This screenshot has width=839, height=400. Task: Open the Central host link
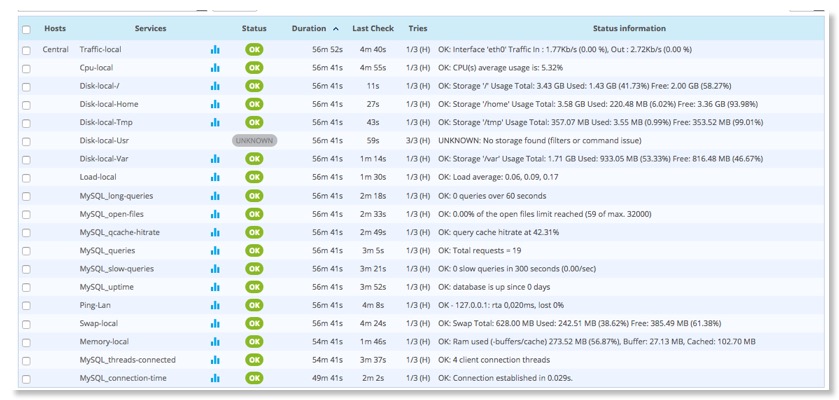[55, 49]
